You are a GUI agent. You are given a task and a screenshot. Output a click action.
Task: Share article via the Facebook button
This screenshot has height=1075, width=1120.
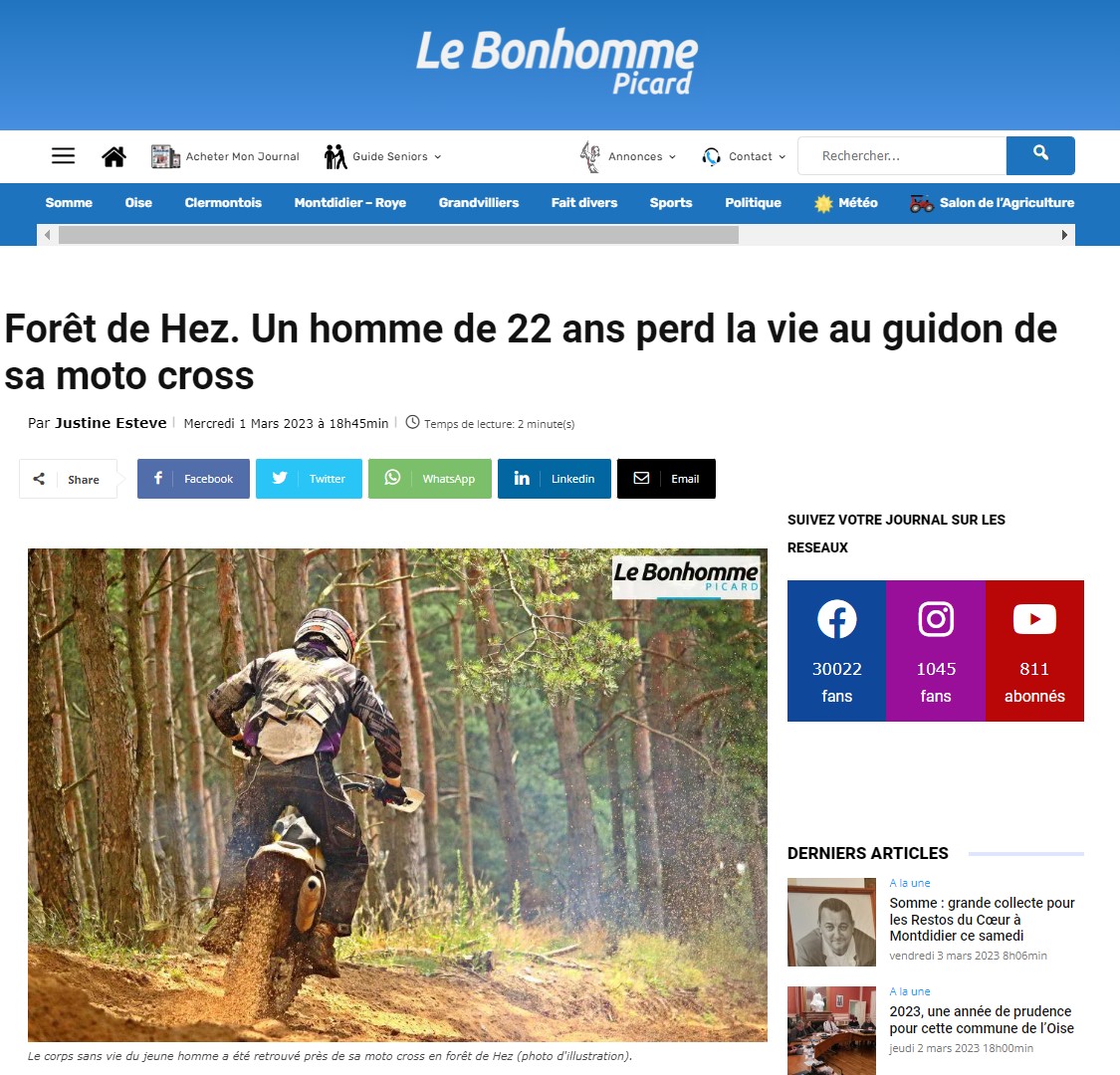(x=193, y=479)
